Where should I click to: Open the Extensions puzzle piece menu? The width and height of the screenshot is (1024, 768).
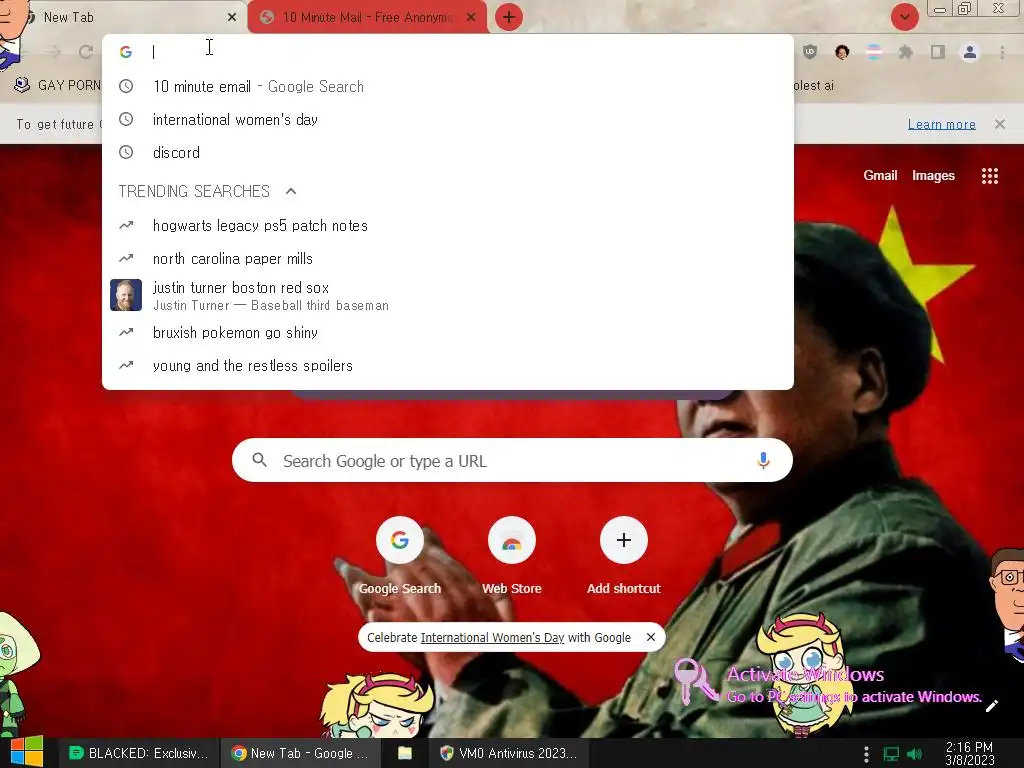[905, 52]
